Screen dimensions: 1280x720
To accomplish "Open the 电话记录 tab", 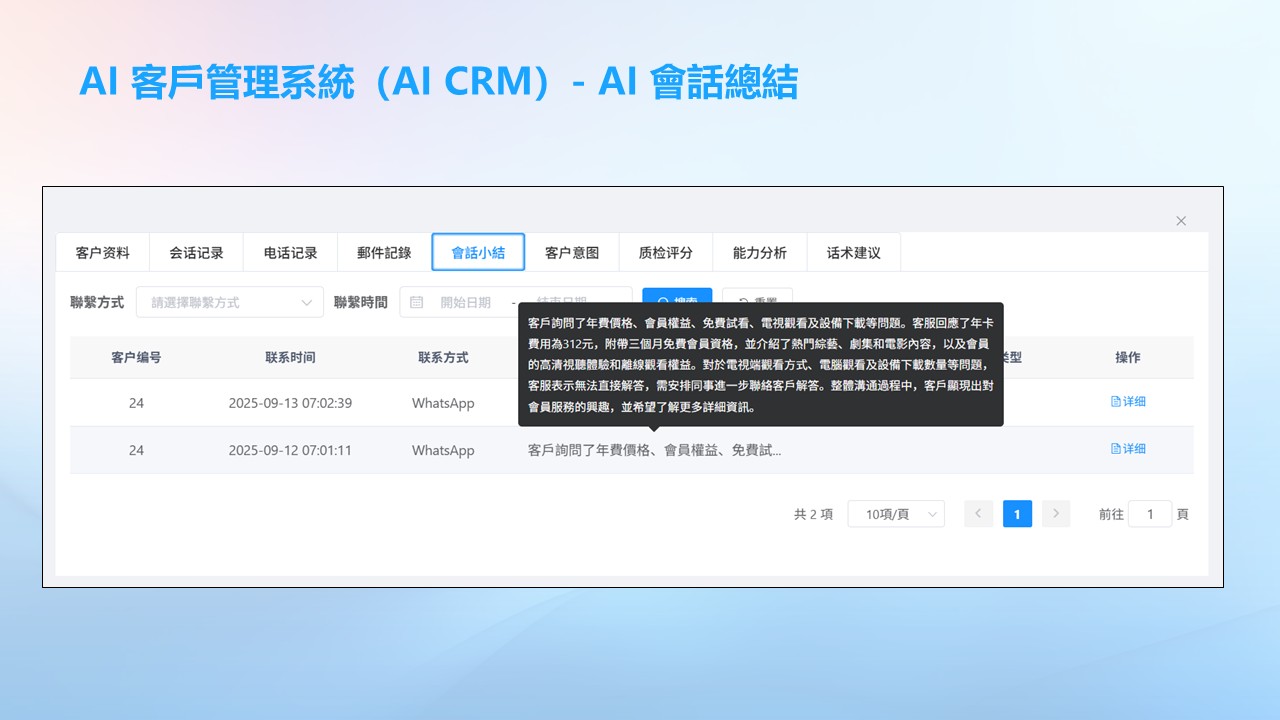I will tap(290, 253).
